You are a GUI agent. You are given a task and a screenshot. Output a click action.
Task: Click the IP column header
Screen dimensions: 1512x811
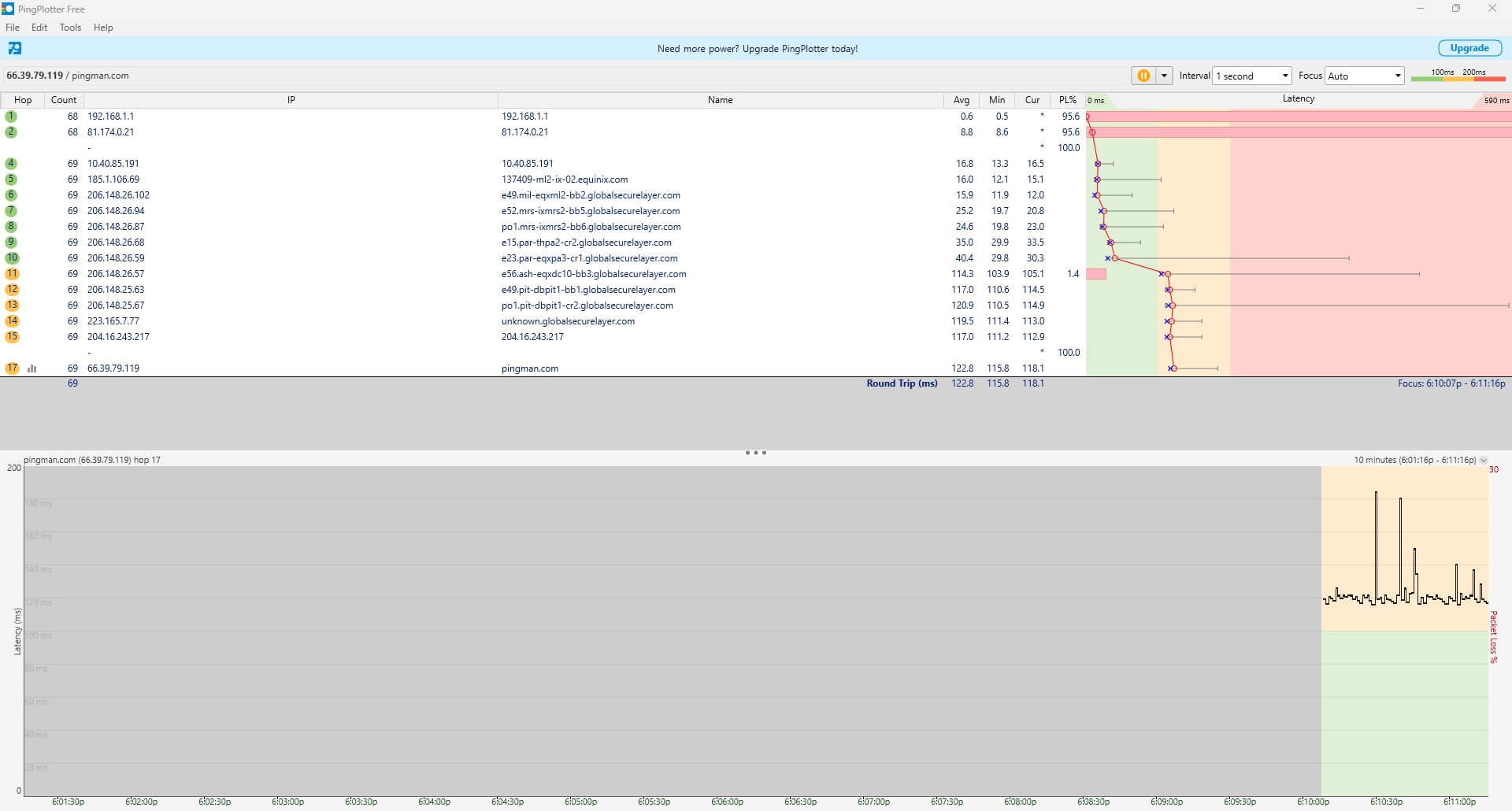291,100
